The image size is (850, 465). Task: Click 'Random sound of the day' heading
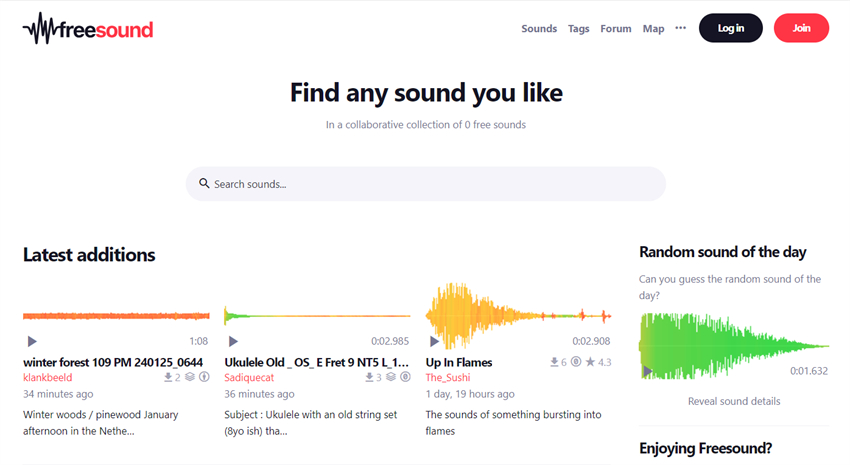[723, 252]
